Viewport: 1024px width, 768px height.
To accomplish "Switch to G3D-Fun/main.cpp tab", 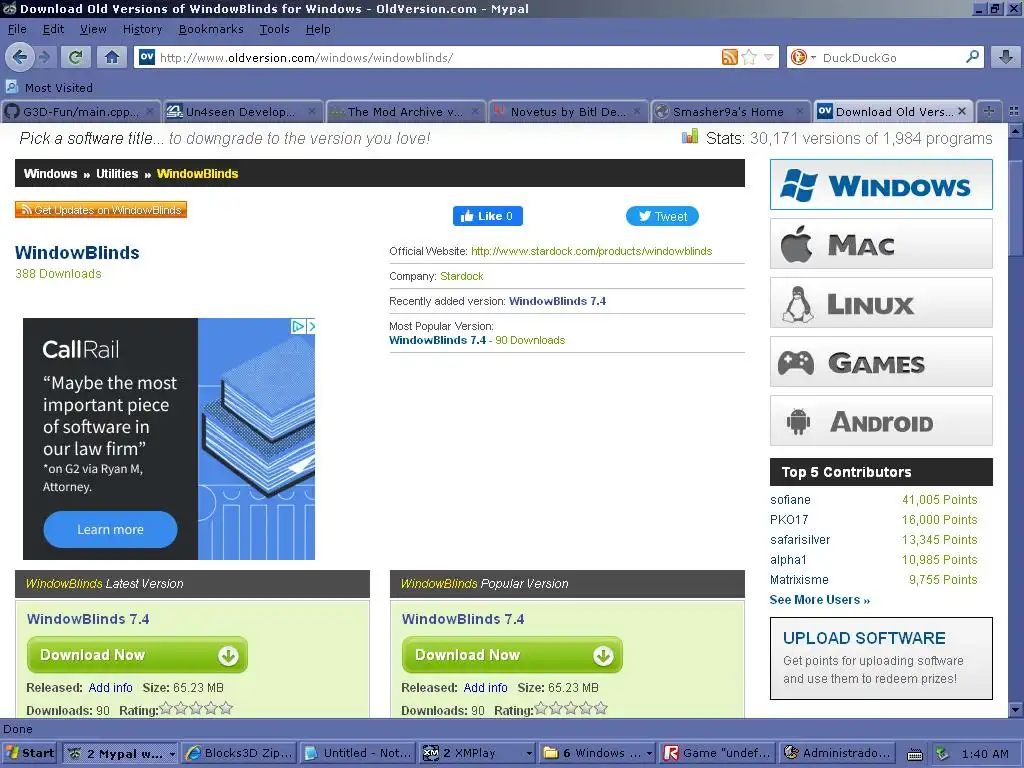I will pyautogui.click(x=80, y=112).
